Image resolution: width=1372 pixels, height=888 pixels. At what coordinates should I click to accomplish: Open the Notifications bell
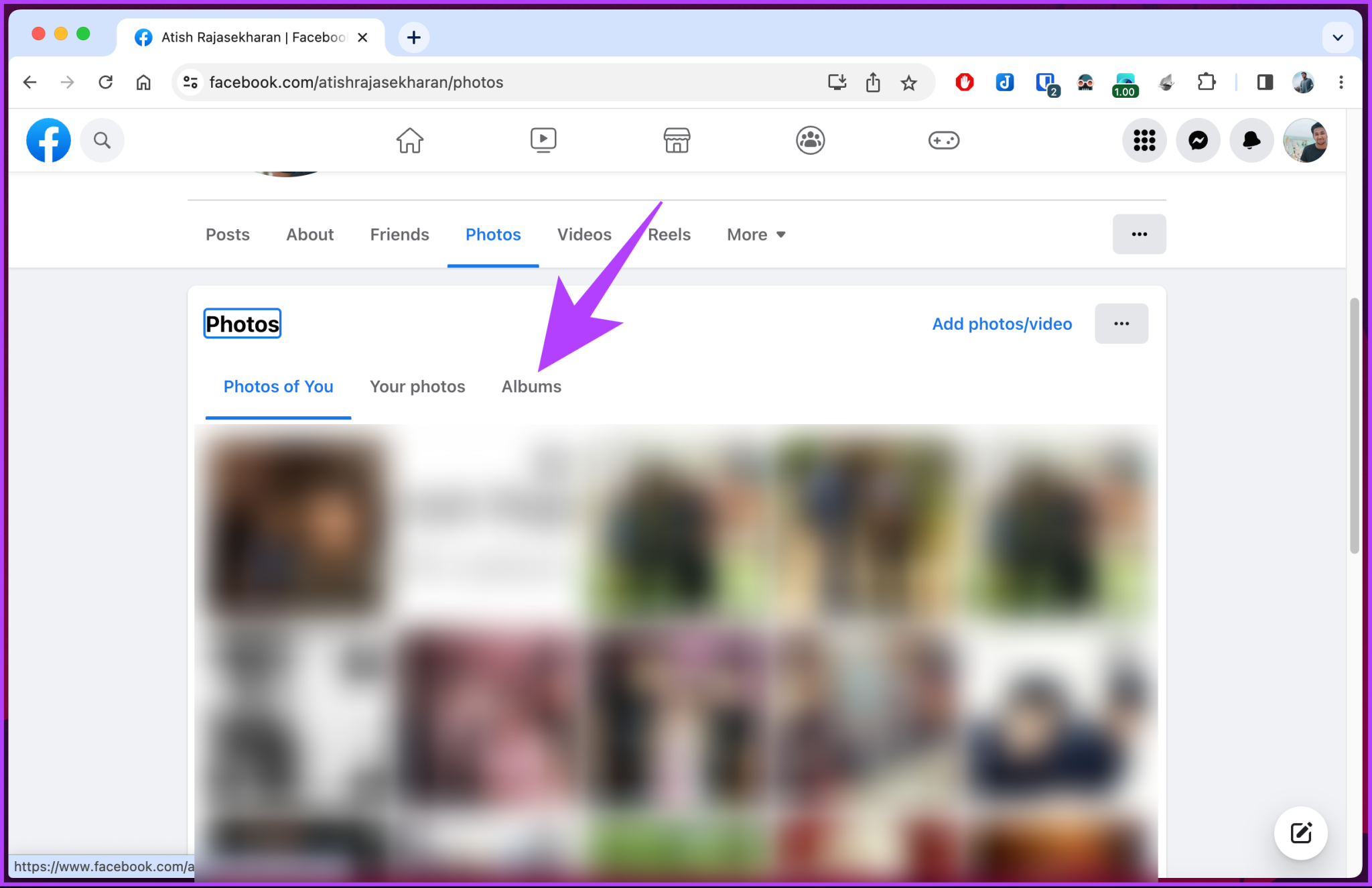click(x=1251, y=140)
